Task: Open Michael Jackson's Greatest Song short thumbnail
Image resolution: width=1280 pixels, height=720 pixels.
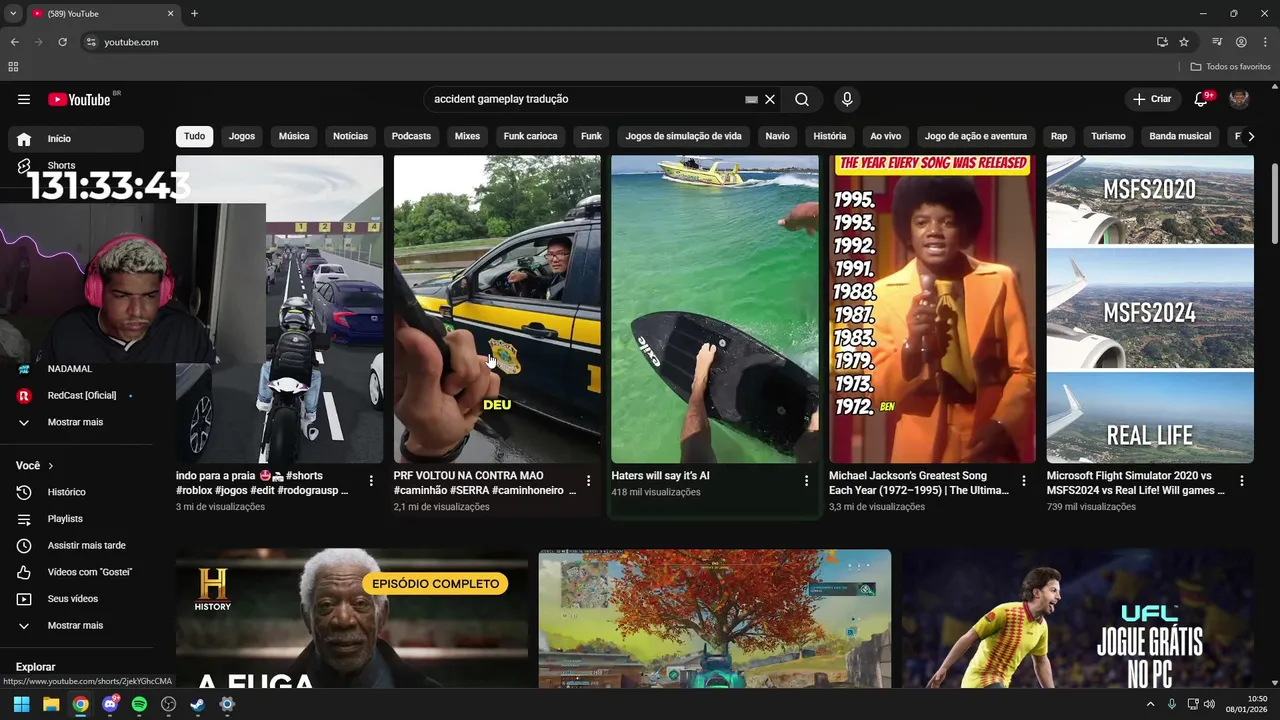Action: point(932,309)
